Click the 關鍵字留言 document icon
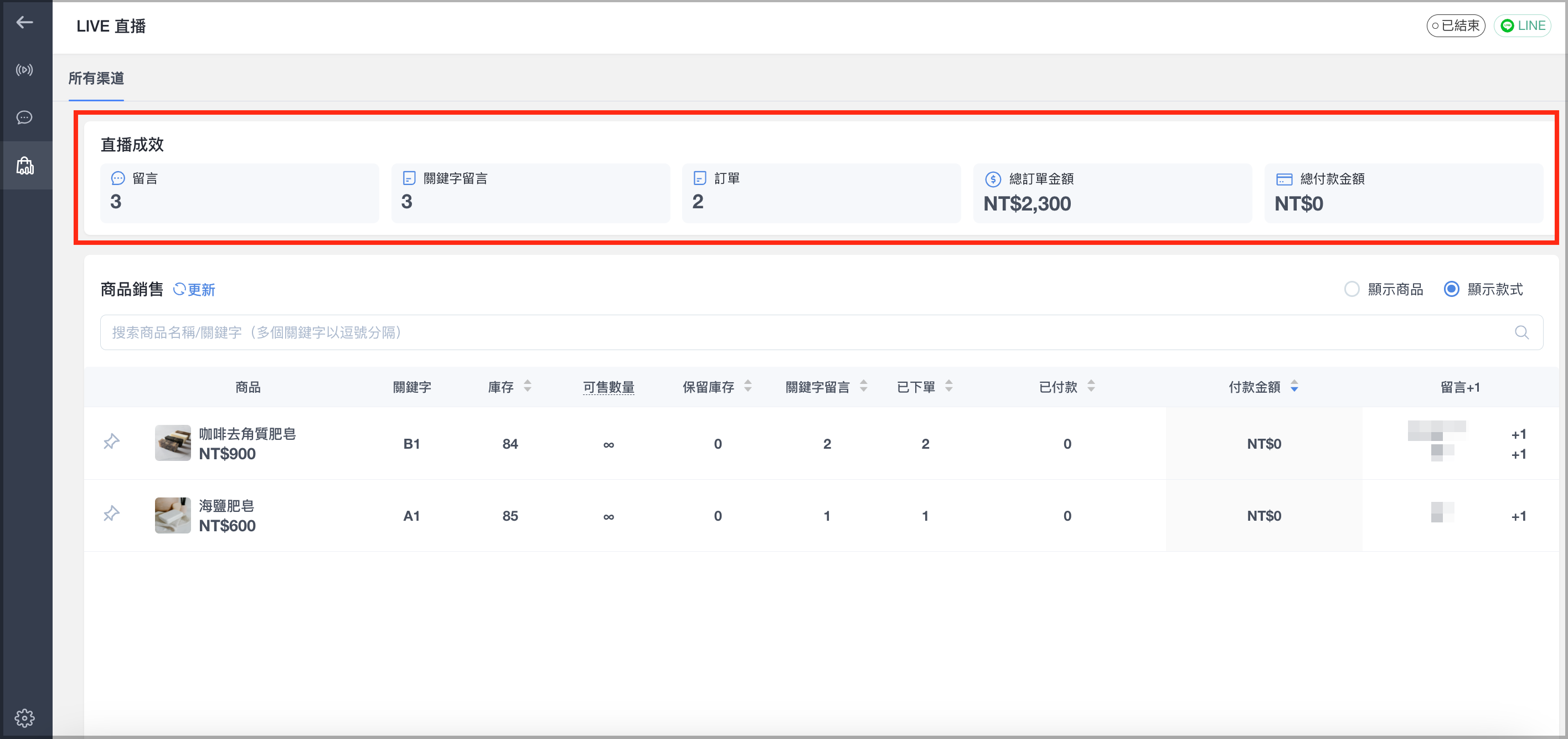Image resolution: width=1568 pixels, height=739 pixels. point(409,178)
